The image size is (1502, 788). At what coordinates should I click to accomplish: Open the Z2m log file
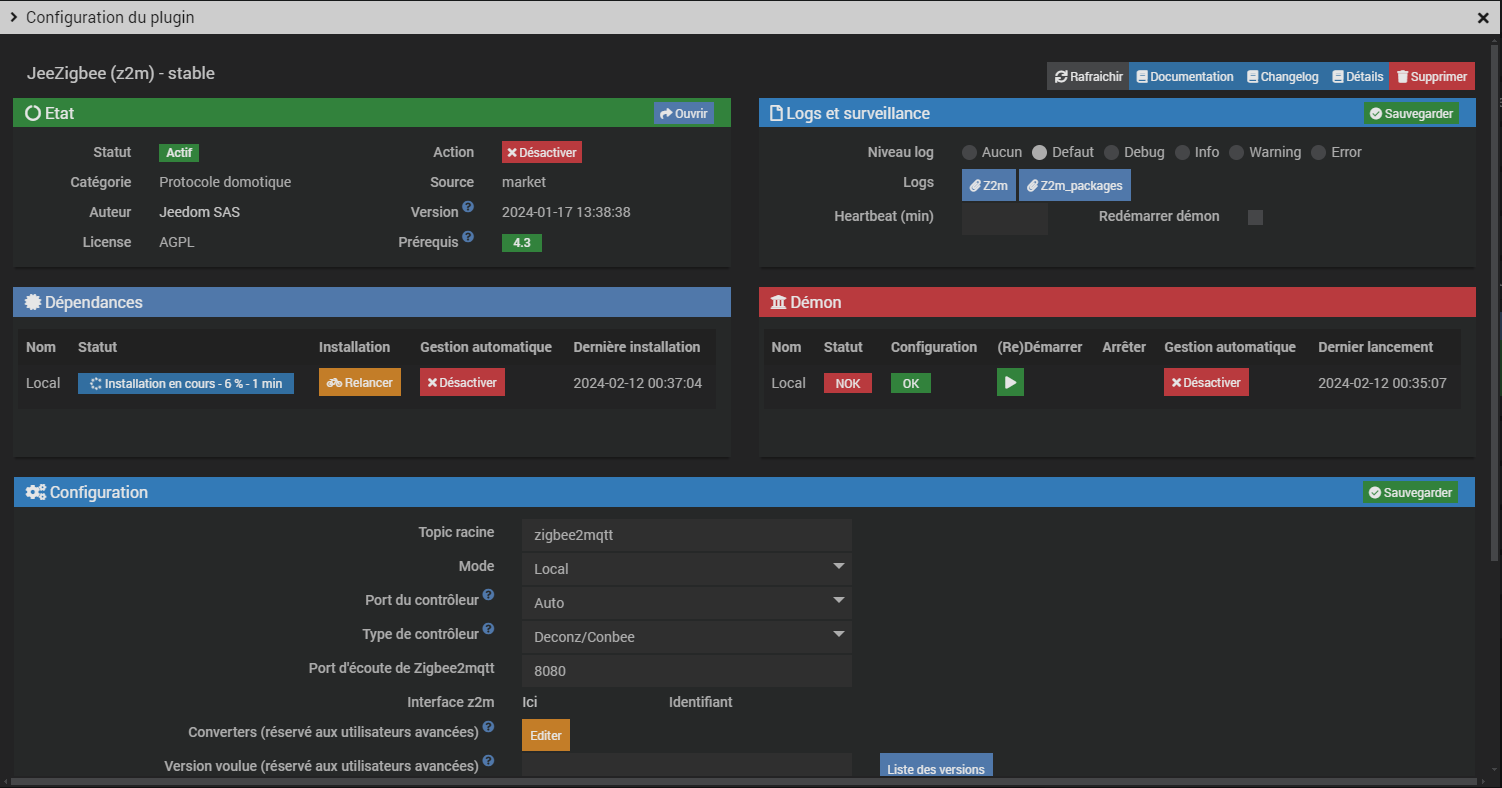pyautogui.click(x=988, y=185)
